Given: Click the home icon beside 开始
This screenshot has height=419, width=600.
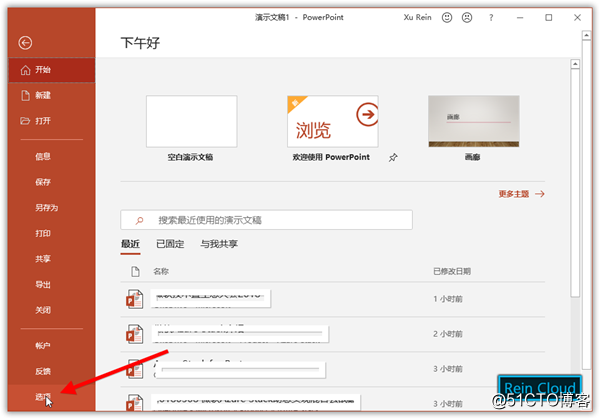Looking at the screenshot, I should (25, 70).
